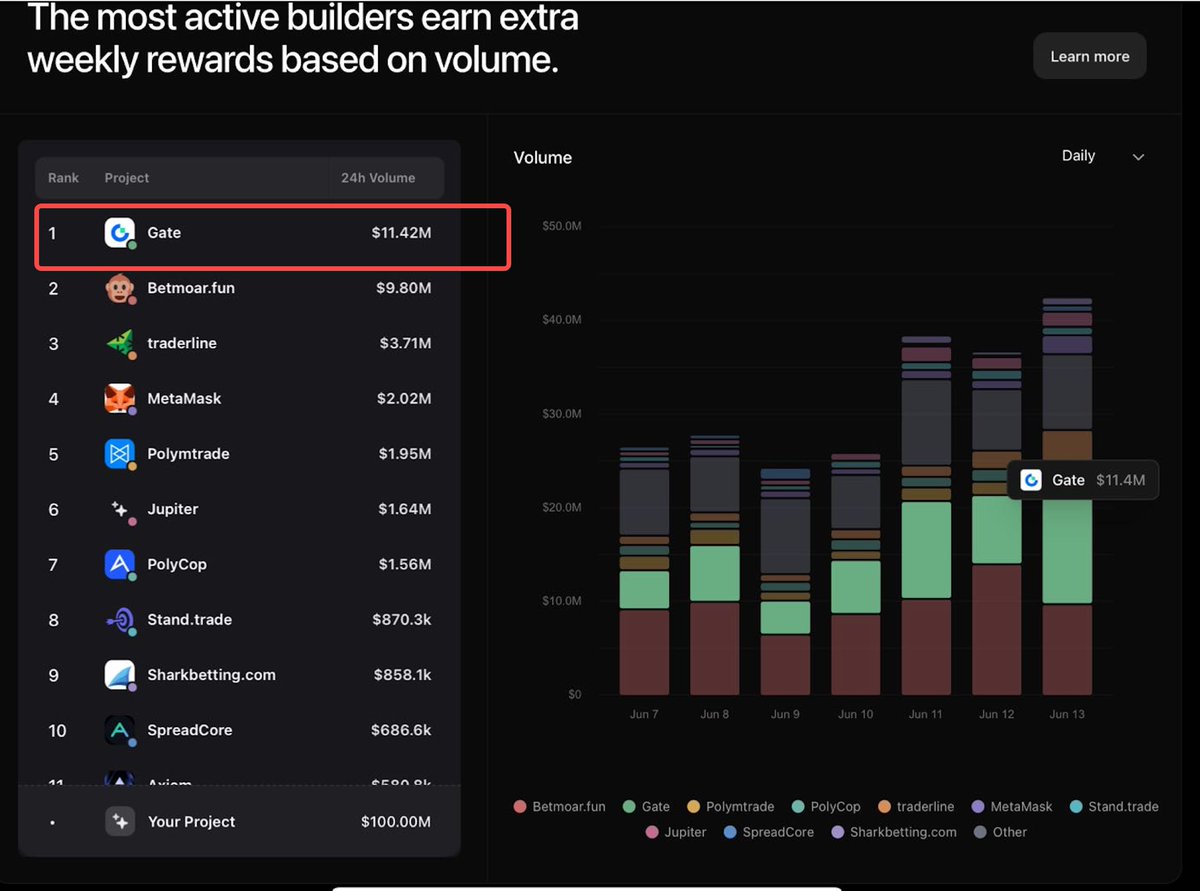Viewport: 1200px width, 891px height.
Task: Click the Jun 8 axis label
Action: [x=715, y=714]
